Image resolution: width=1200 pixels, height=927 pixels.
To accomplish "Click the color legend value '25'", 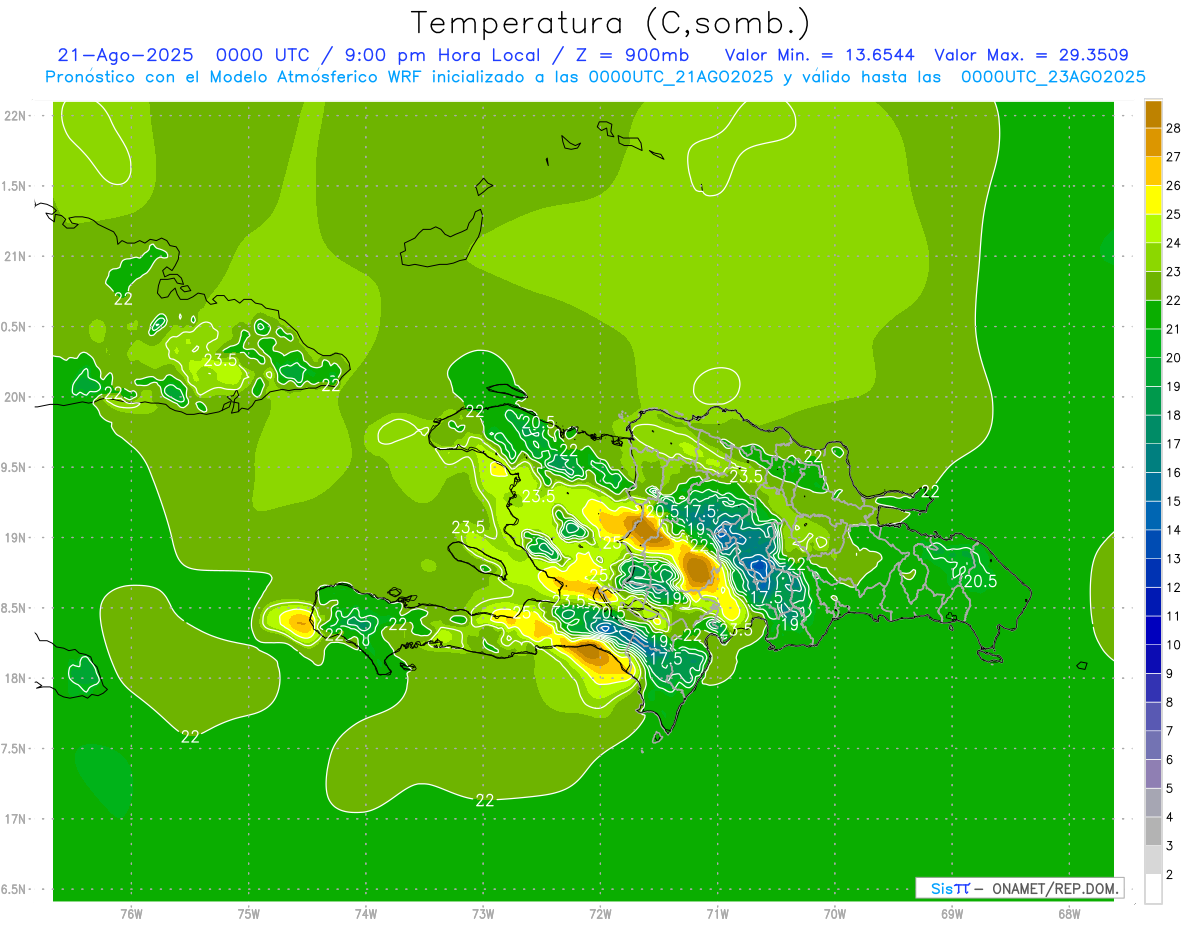I will [x=1174, y=214].
